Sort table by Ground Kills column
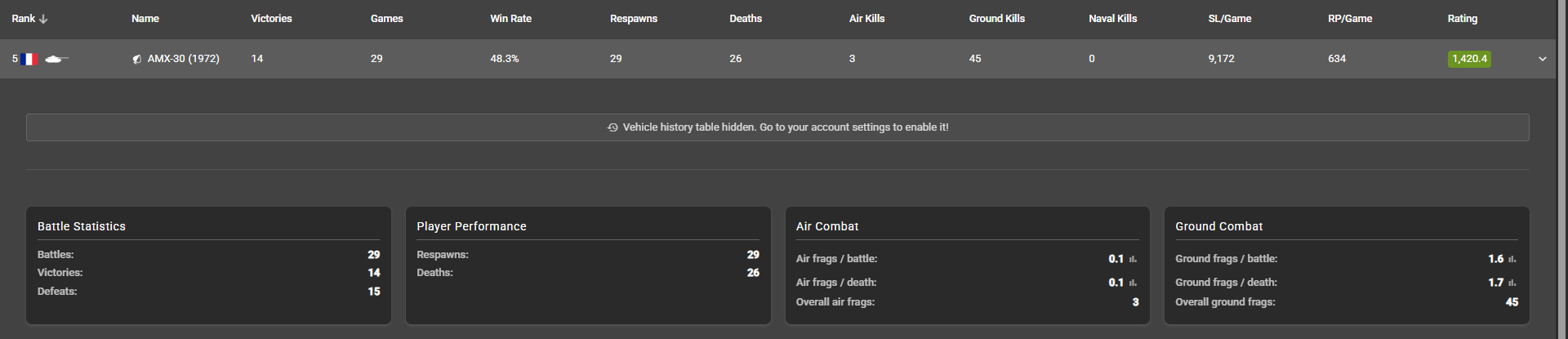 click(x=996, y=19)
